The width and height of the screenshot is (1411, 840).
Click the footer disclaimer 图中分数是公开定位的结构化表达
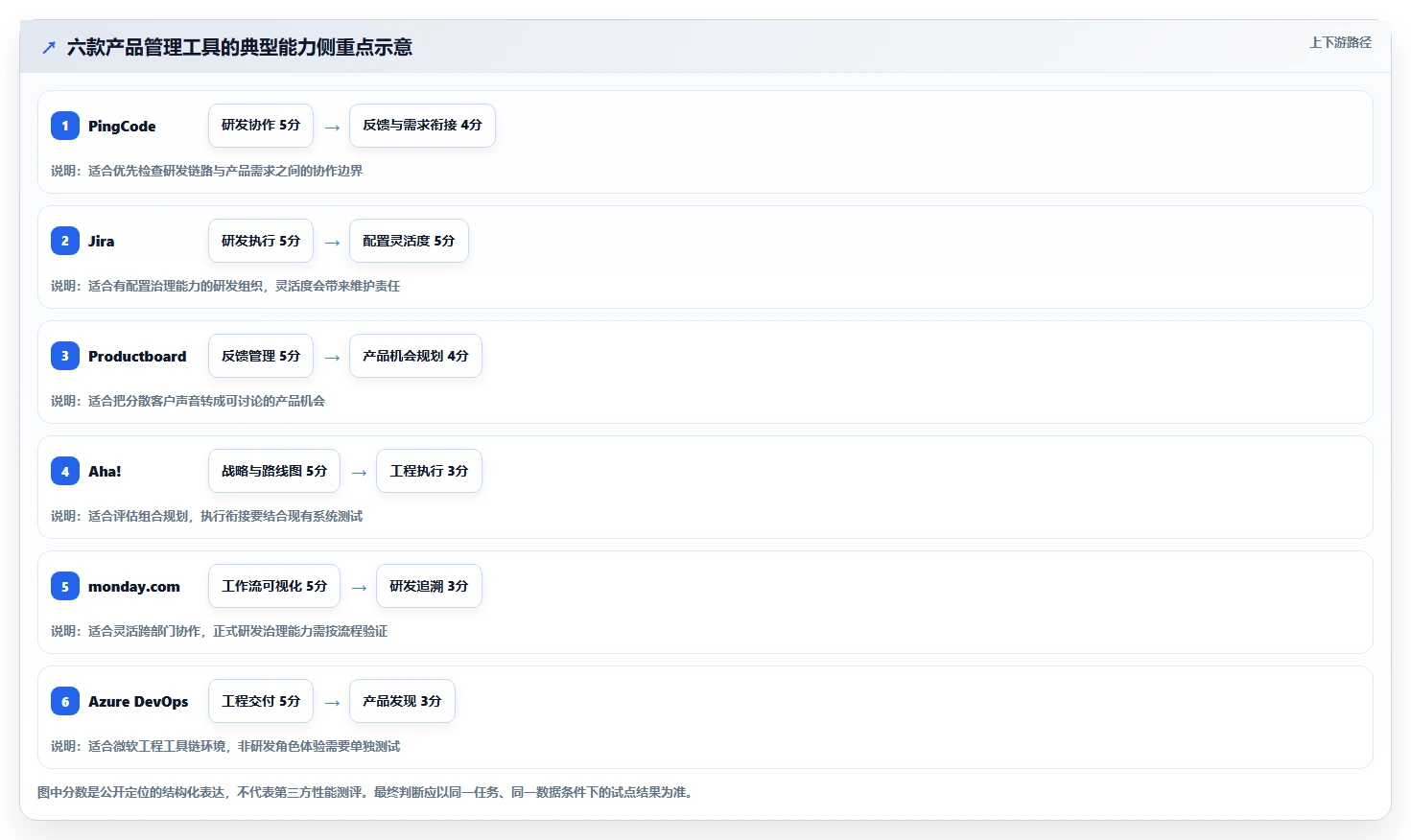(366, 792)
